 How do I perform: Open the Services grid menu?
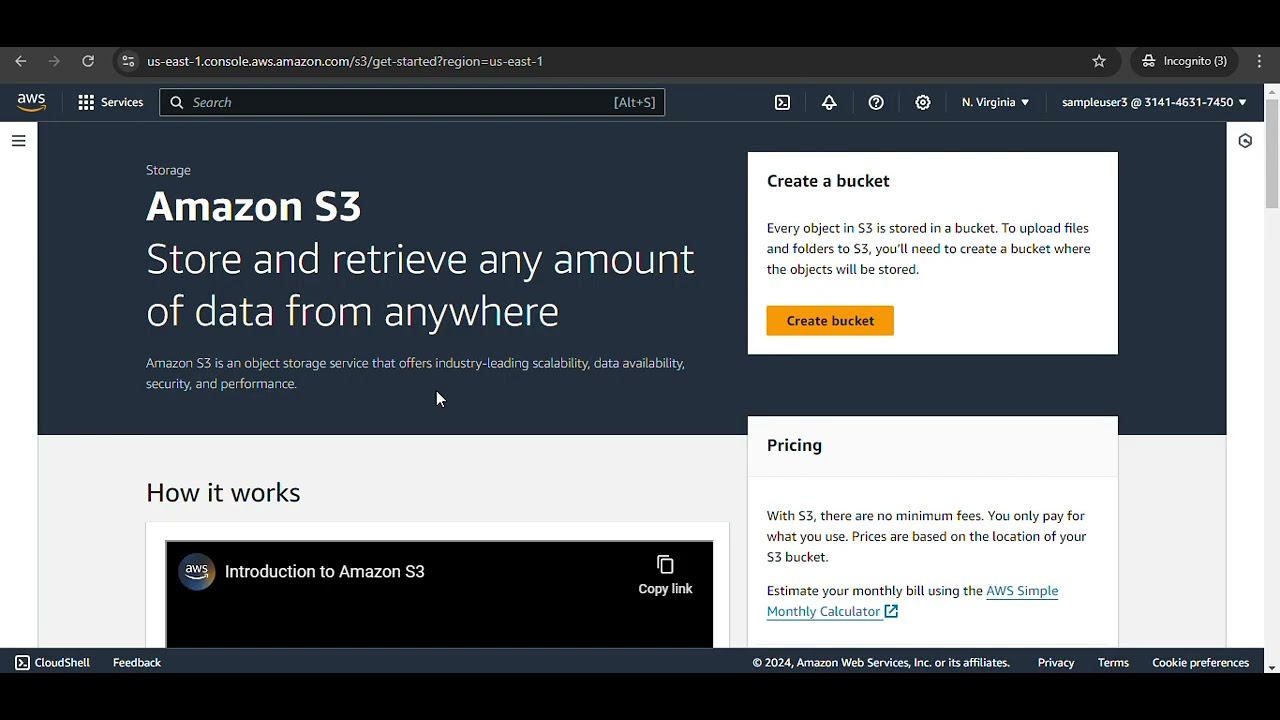pyautogui.click(x=86, y=102)
